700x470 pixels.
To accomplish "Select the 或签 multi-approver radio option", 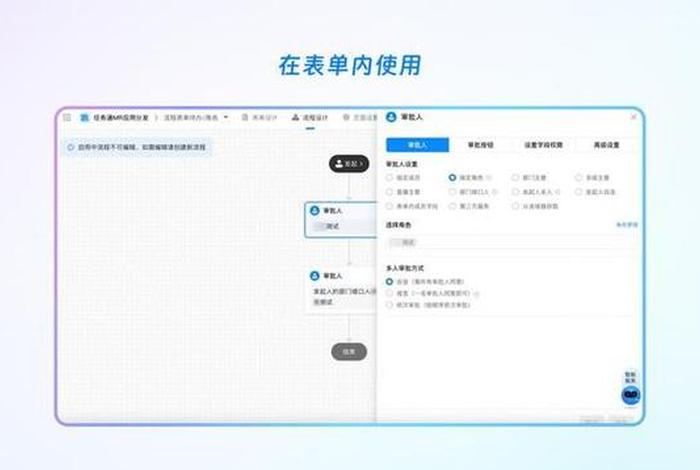I will coord(390,293).
